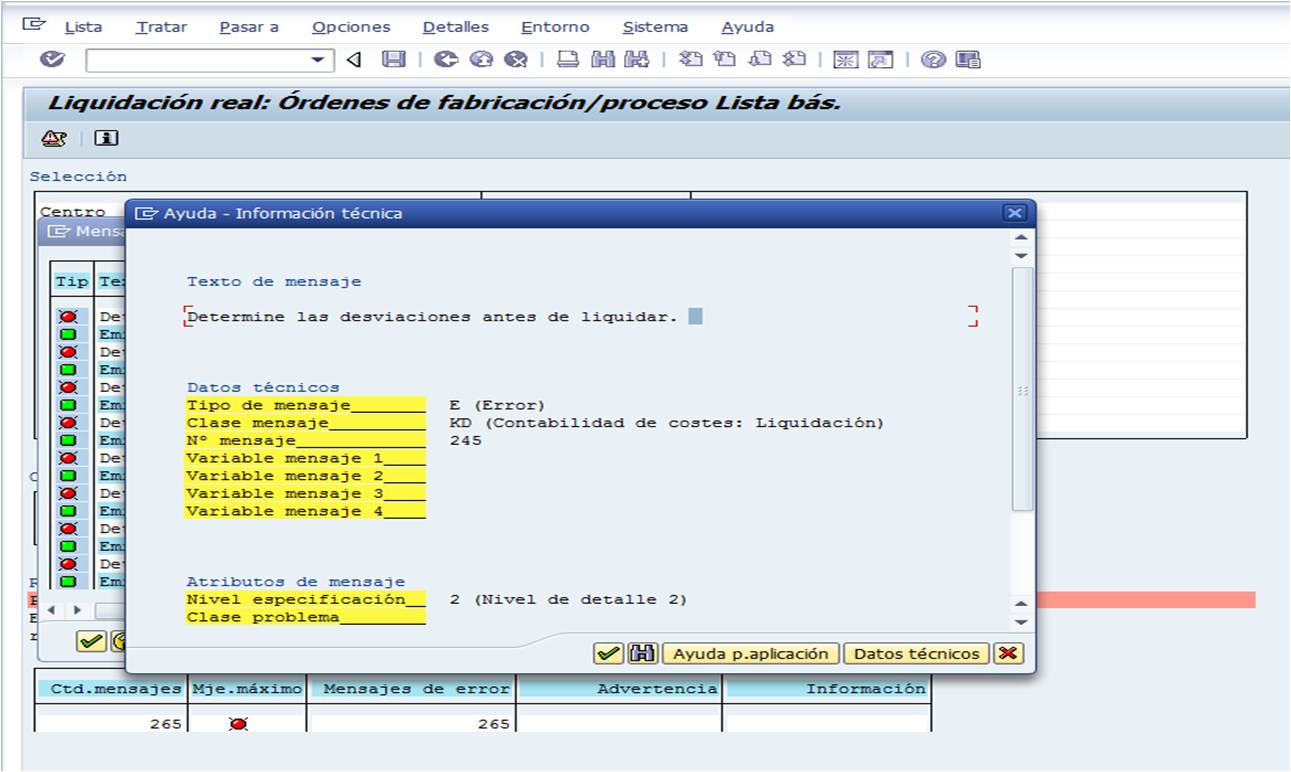Screen dimensions: 1291x772
Task: Open the command field dropdown arrow
Action: (317, 61)
